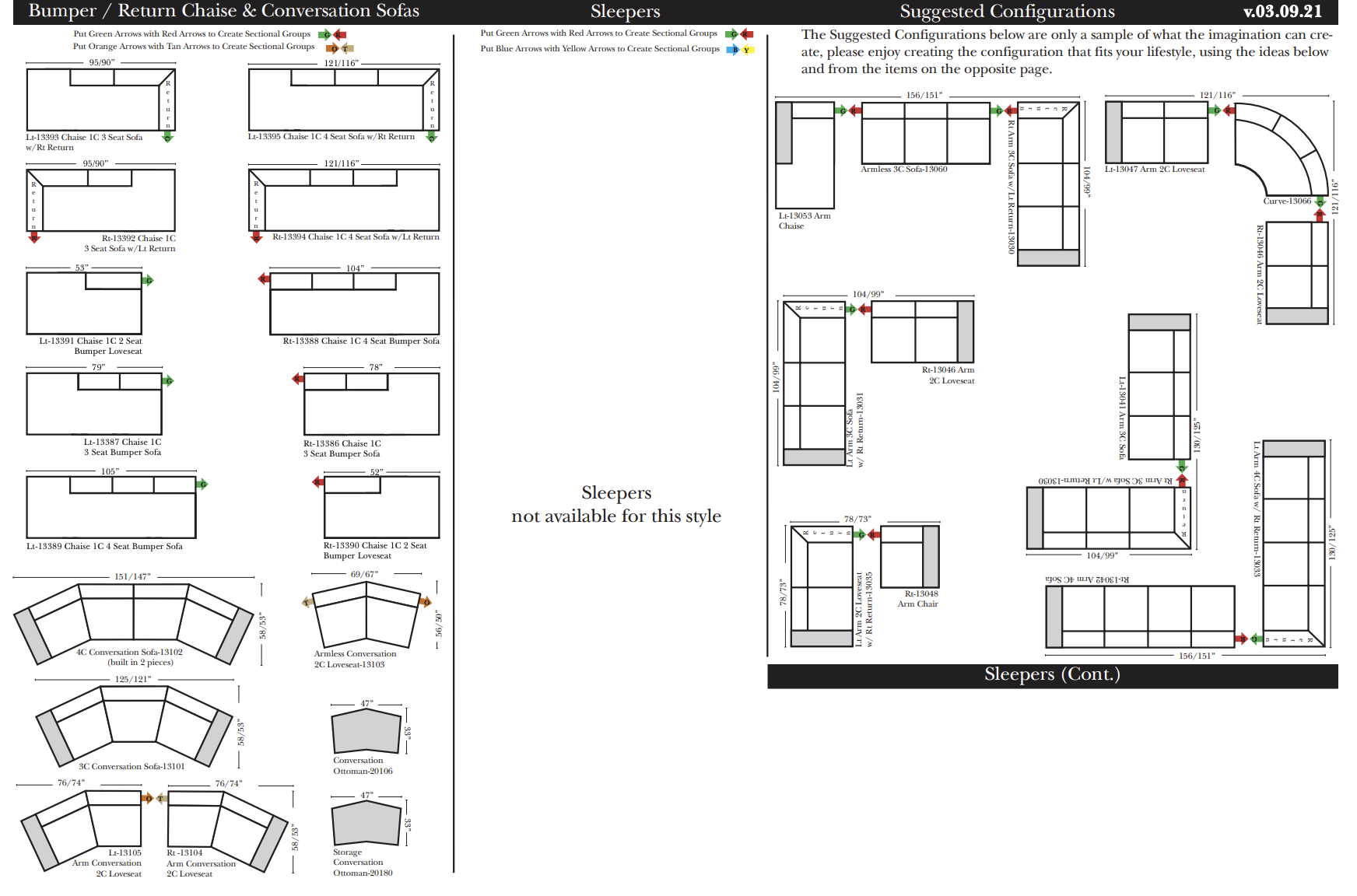
Task: Select the Conversation Ottoman-20106 diagram
Action: [366, 732]
